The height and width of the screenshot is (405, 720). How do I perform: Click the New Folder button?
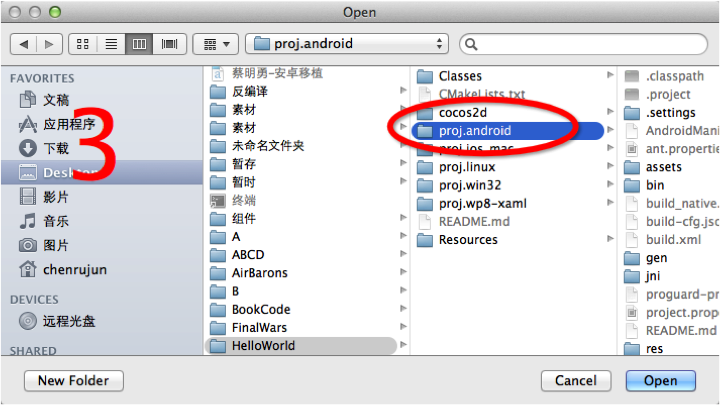(x=74, y=381)
